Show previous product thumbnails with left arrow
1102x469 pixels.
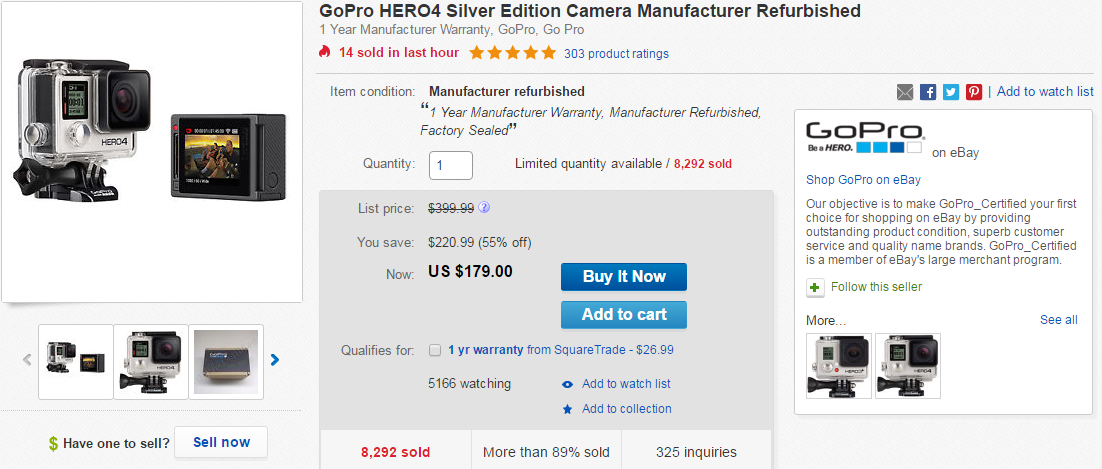click(27, 360)
